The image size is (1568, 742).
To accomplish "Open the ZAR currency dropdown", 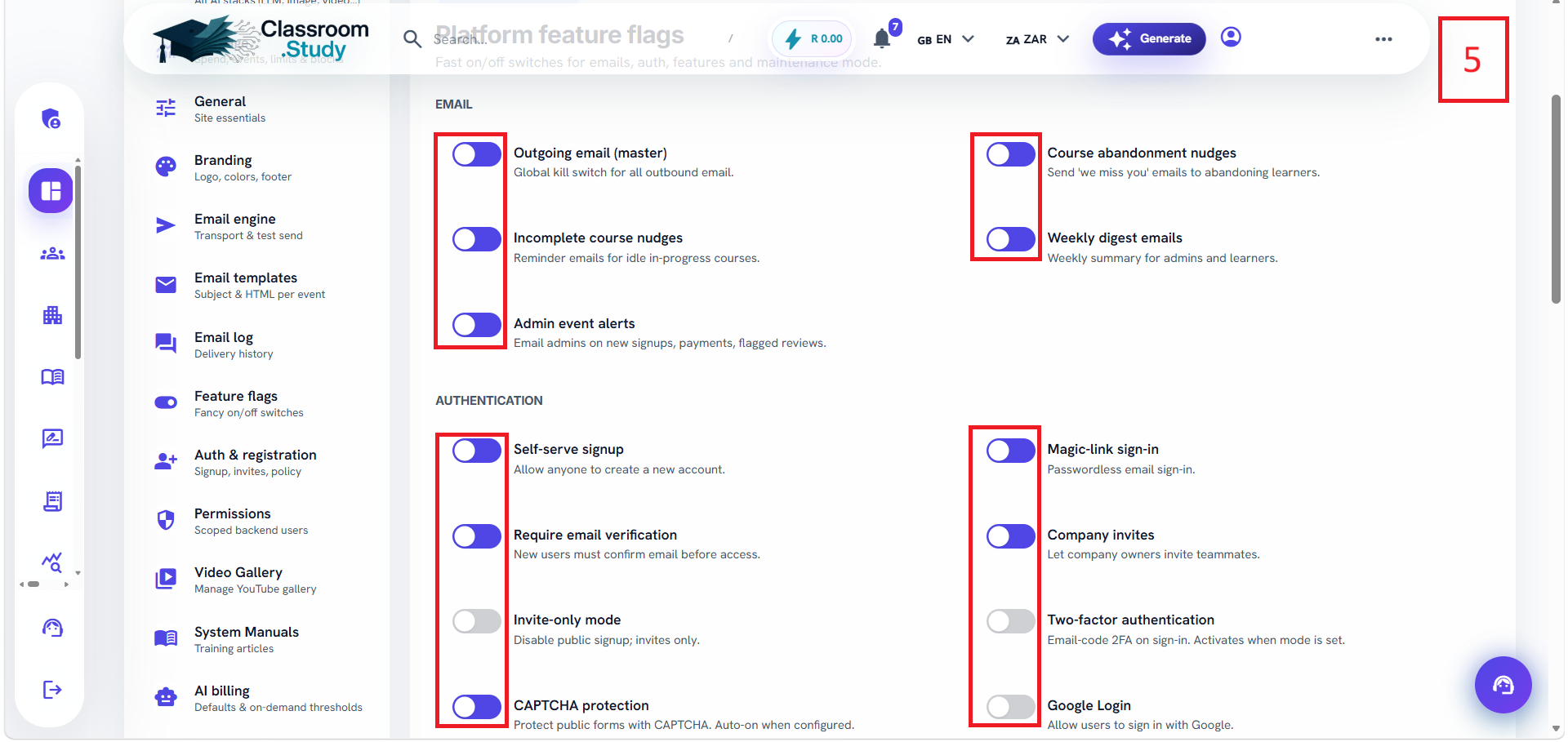I will [1037, 39].
